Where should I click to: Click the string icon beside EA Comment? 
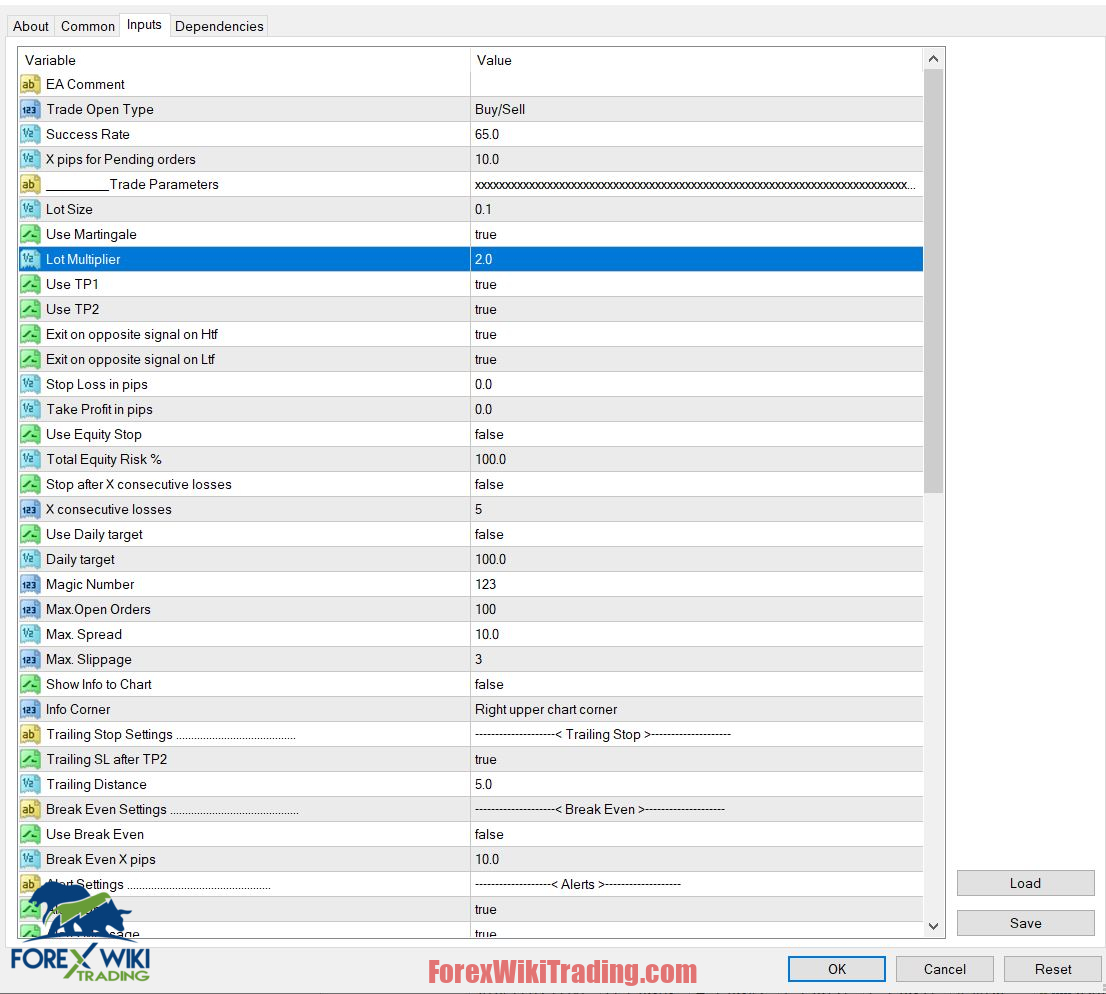click(30, 85)
